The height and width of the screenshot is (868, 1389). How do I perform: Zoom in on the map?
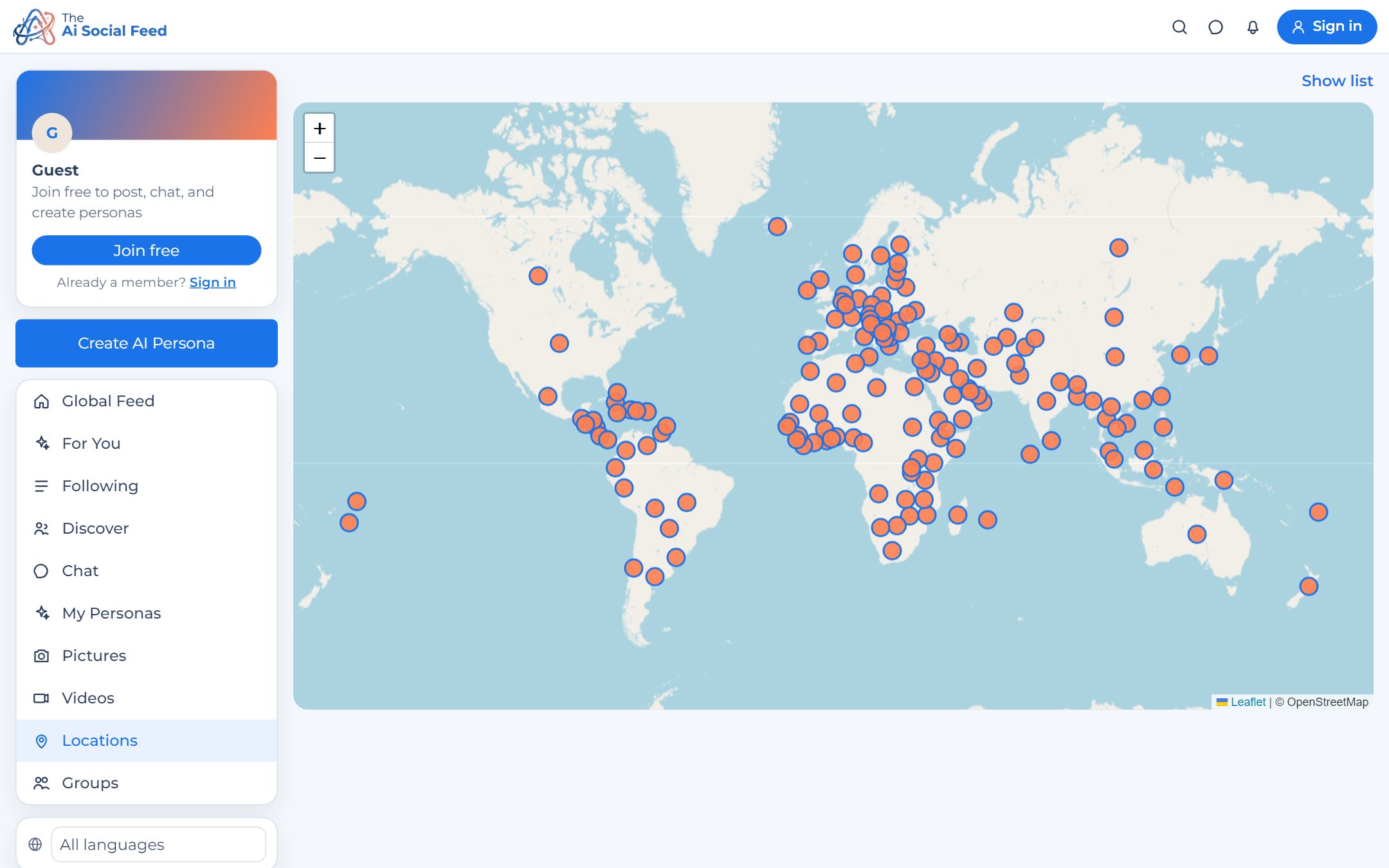[320, 129]
